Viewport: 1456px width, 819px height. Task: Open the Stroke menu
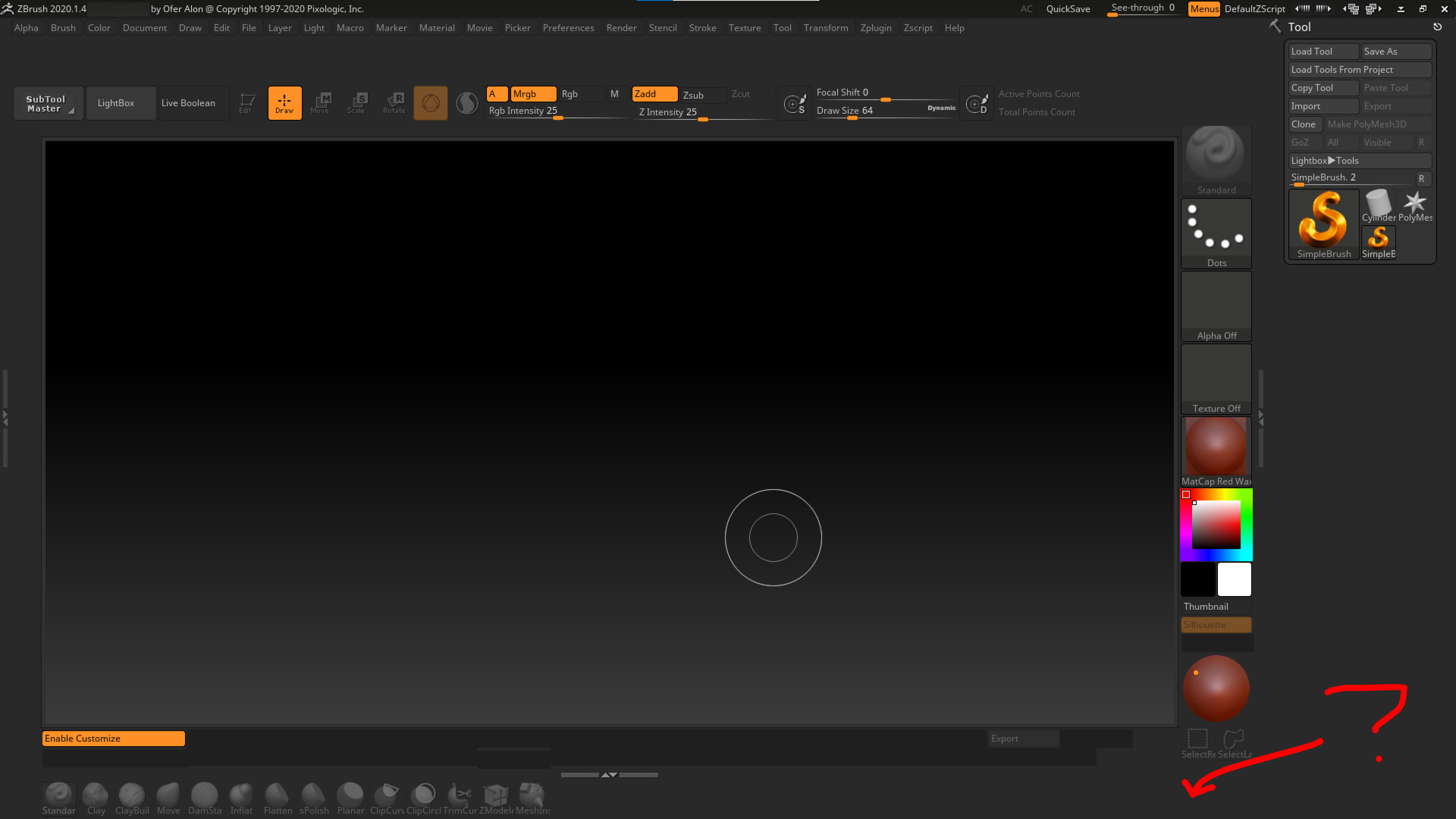coord(703,28)
